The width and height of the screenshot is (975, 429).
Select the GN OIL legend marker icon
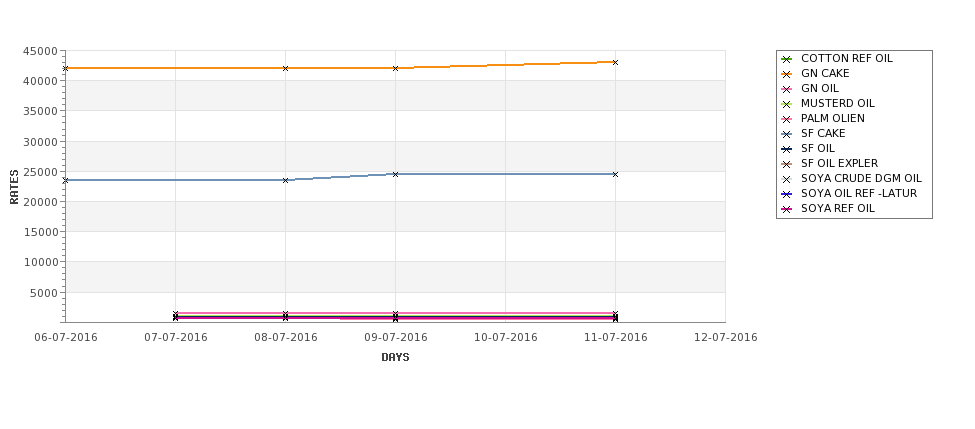[787, 89]
